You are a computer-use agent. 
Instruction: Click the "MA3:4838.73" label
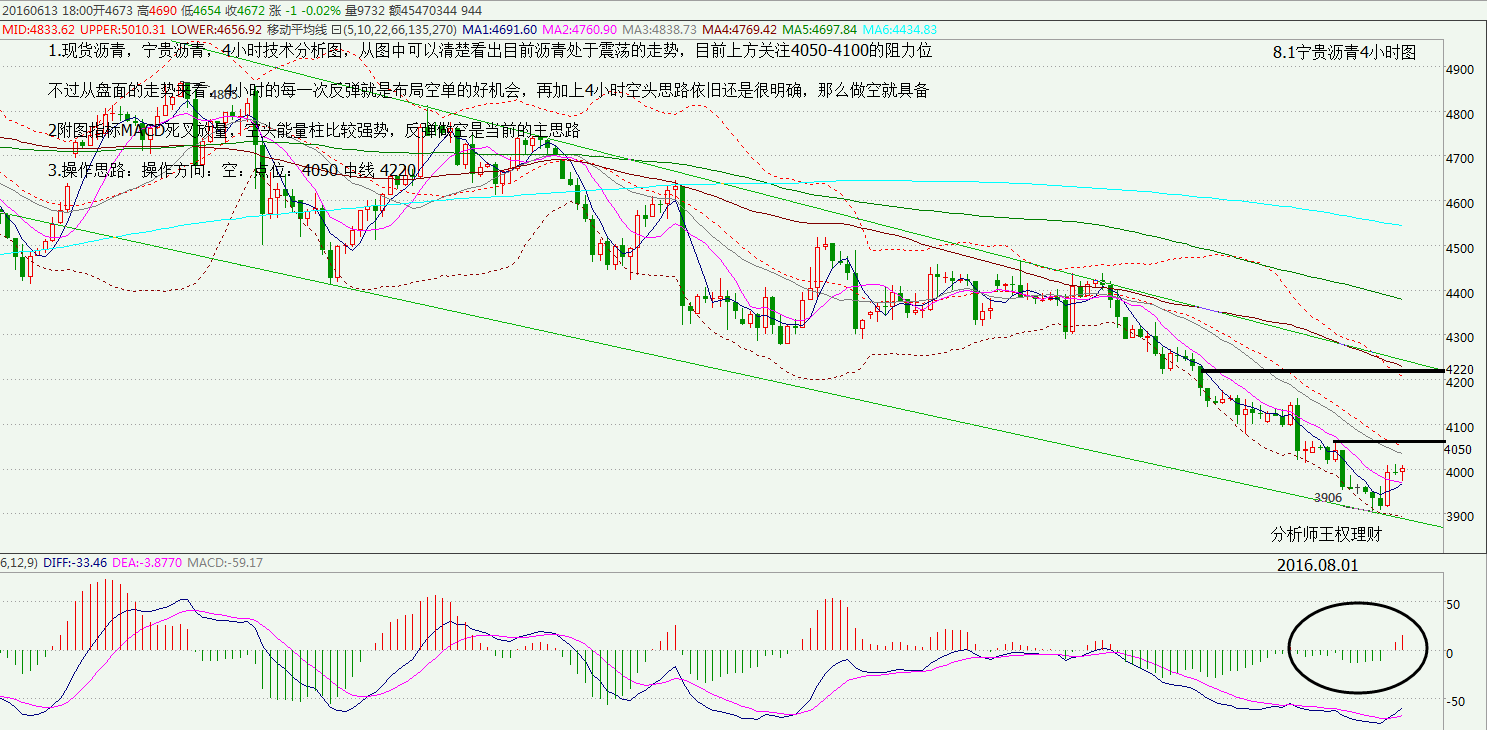tap(661, 30)
